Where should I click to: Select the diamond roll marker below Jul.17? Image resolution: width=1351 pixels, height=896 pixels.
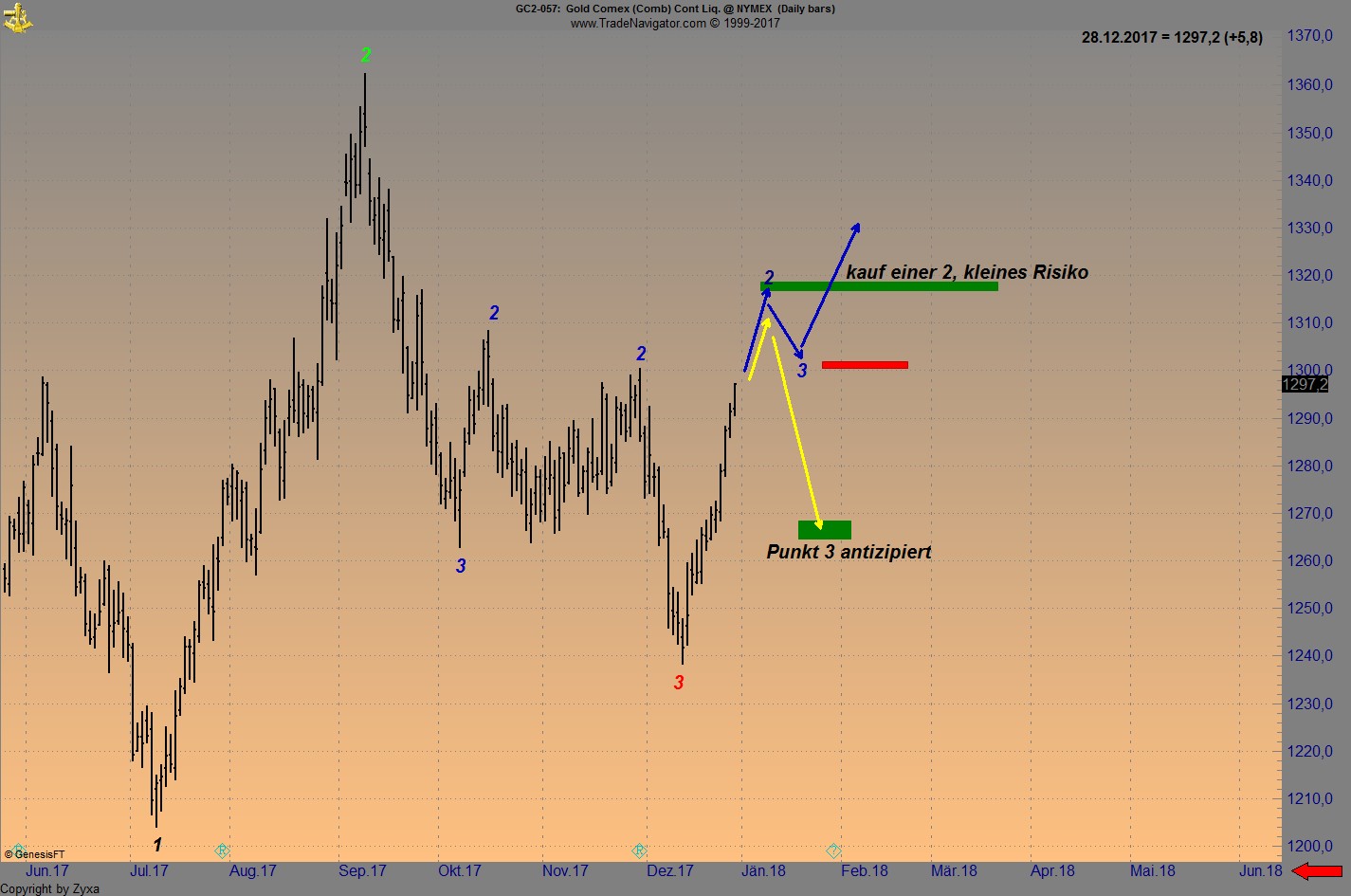click(224, 851)
